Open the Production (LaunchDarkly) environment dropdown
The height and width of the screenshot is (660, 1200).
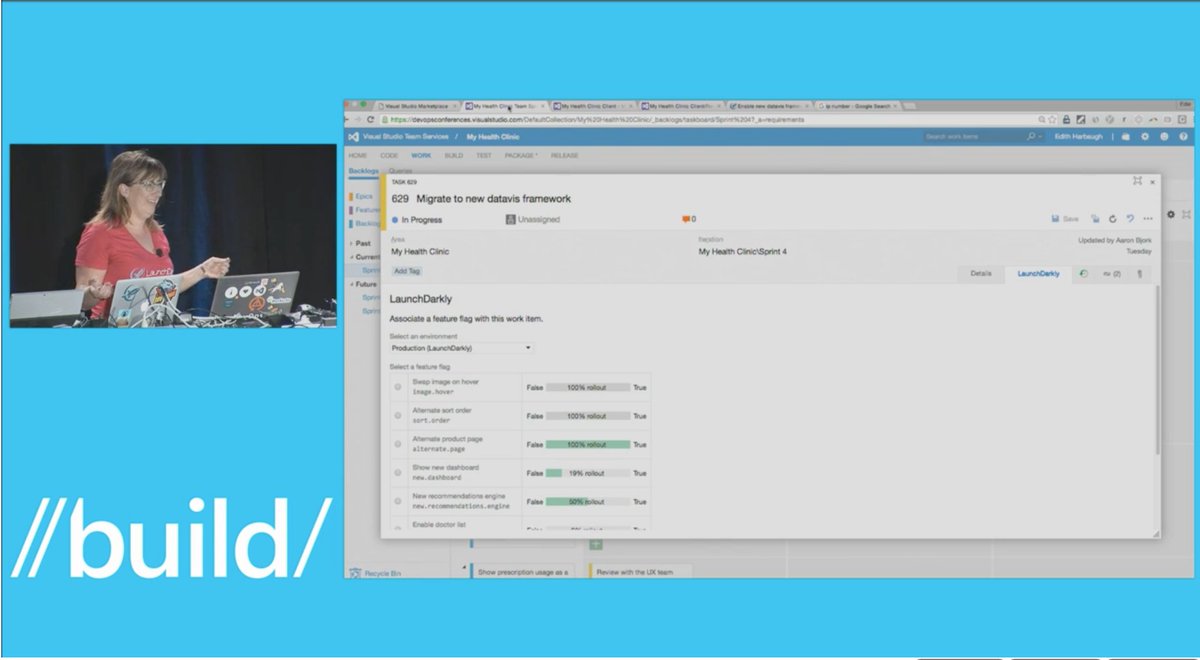coord(461,348)
